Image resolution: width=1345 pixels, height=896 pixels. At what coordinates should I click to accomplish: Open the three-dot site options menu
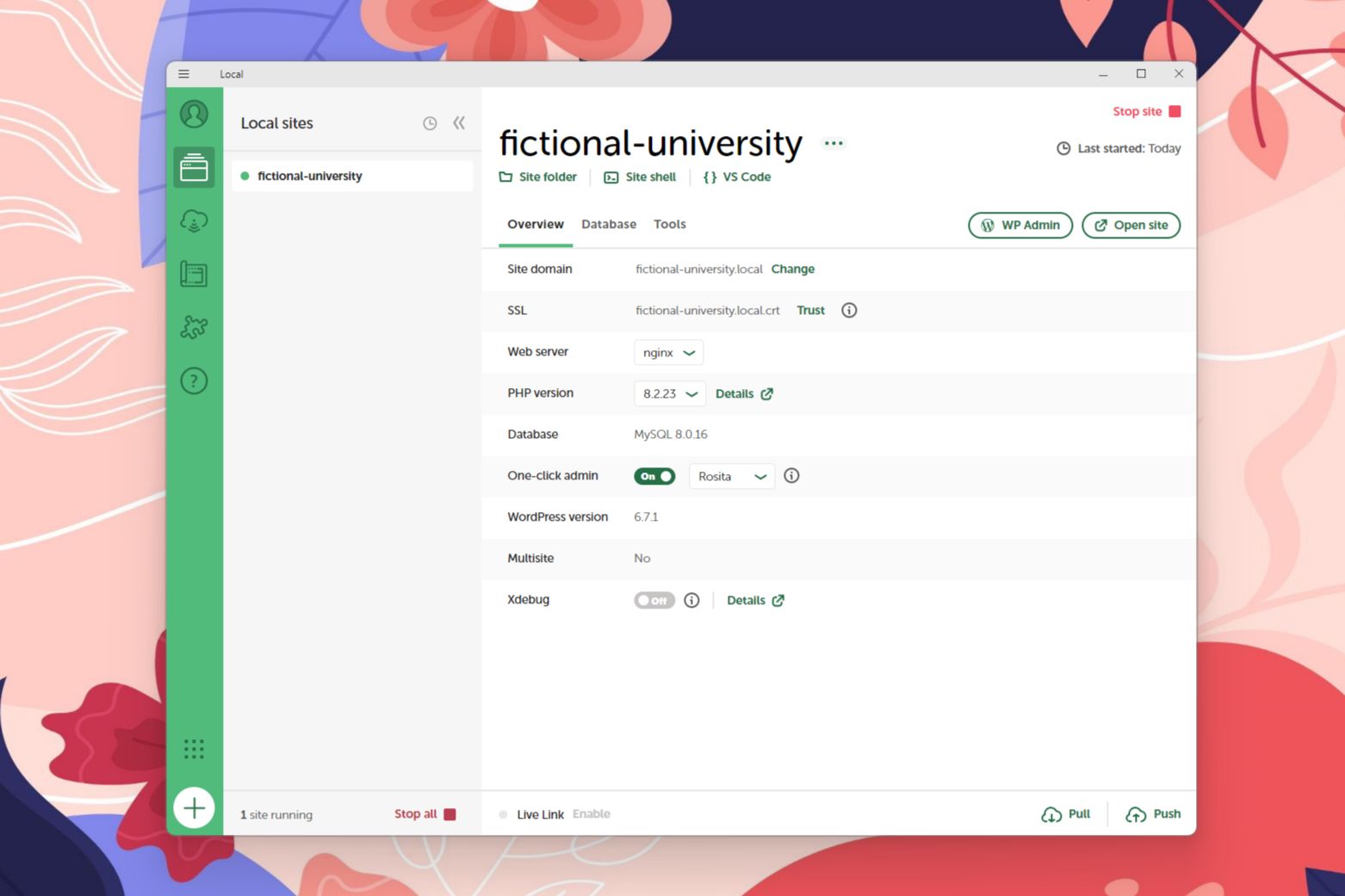[x=833, y=143]
